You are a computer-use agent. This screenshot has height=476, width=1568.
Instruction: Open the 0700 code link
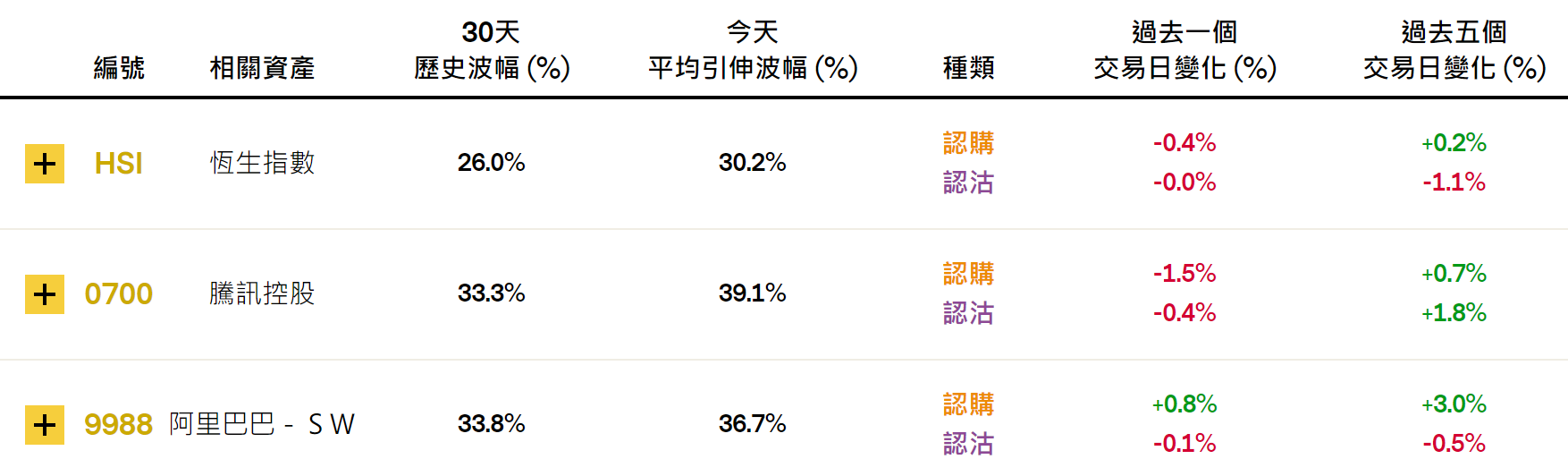[119, 294]
